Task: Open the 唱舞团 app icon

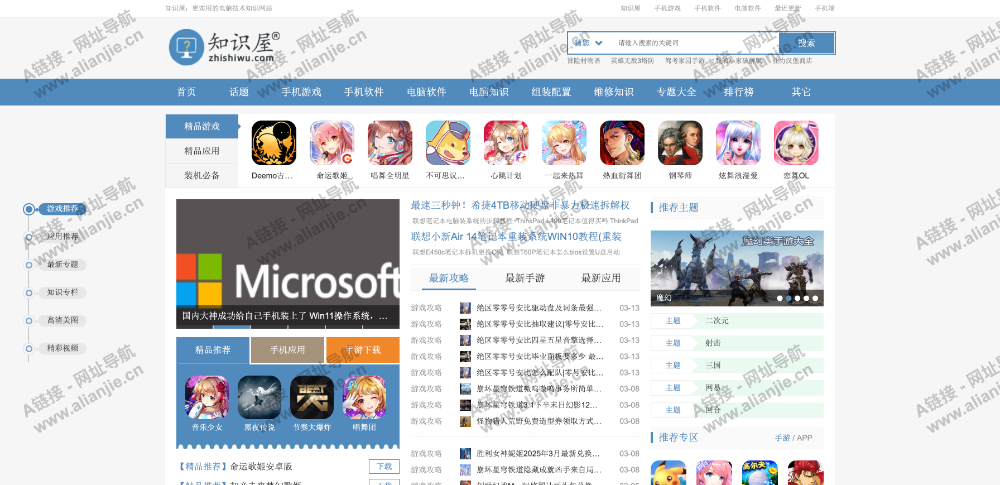Action: [364, 397]
